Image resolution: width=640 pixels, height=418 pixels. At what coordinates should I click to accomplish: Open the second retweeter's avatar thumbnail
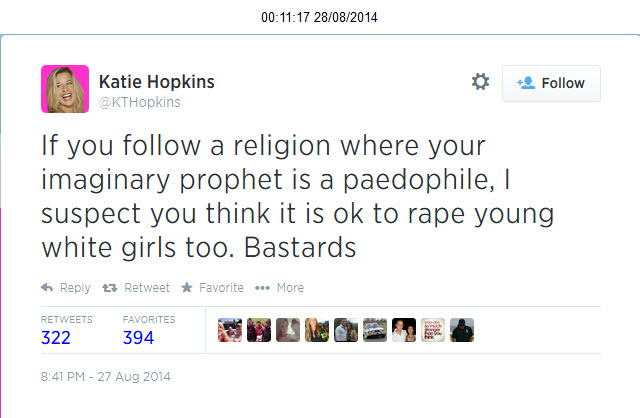point(259,330)
